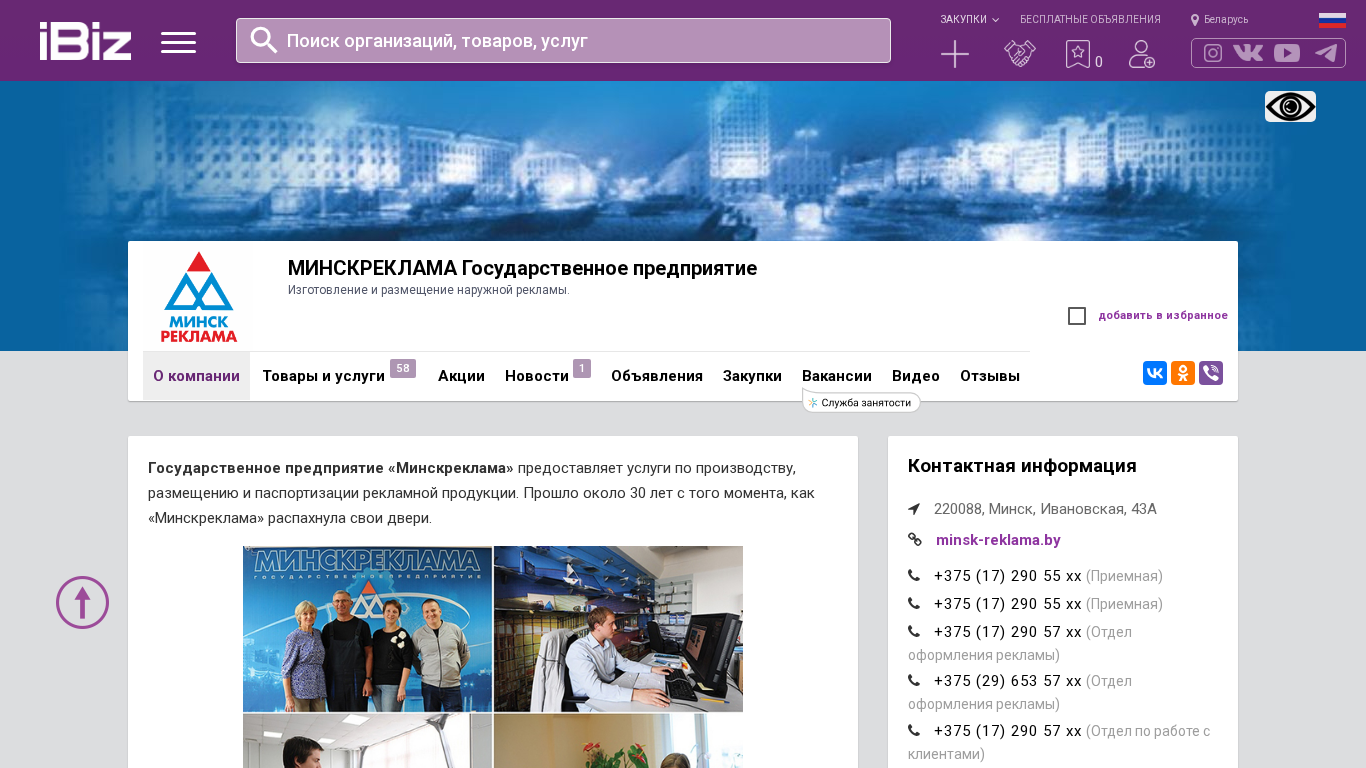Share company page via Viber
1366x768 pixels.
click(1211, 373)
